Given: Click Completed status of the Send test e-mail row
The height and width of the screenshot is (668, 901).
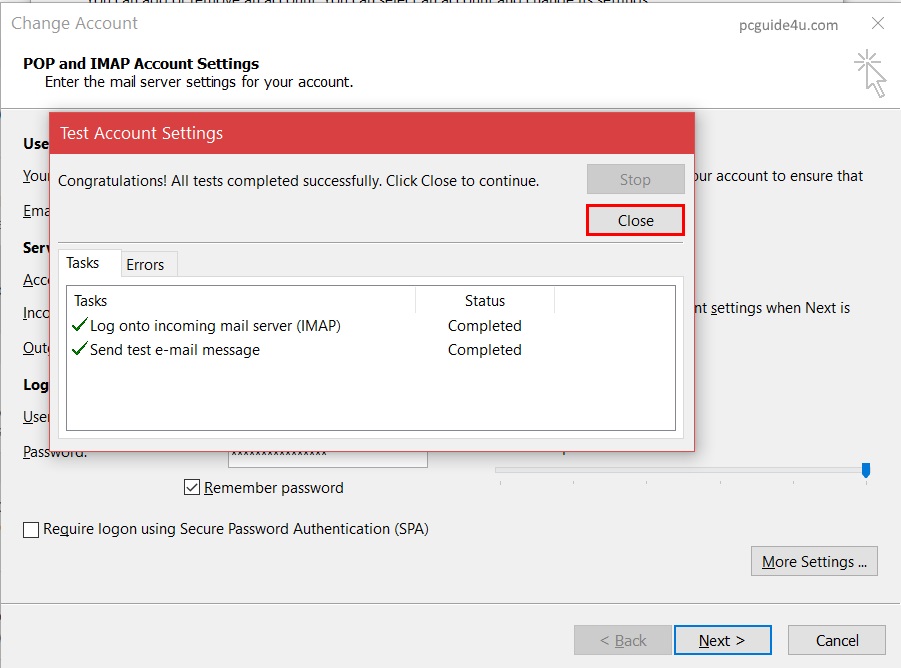Looking at the screenshot, I should pyautogui.click(x=485, y=350).
